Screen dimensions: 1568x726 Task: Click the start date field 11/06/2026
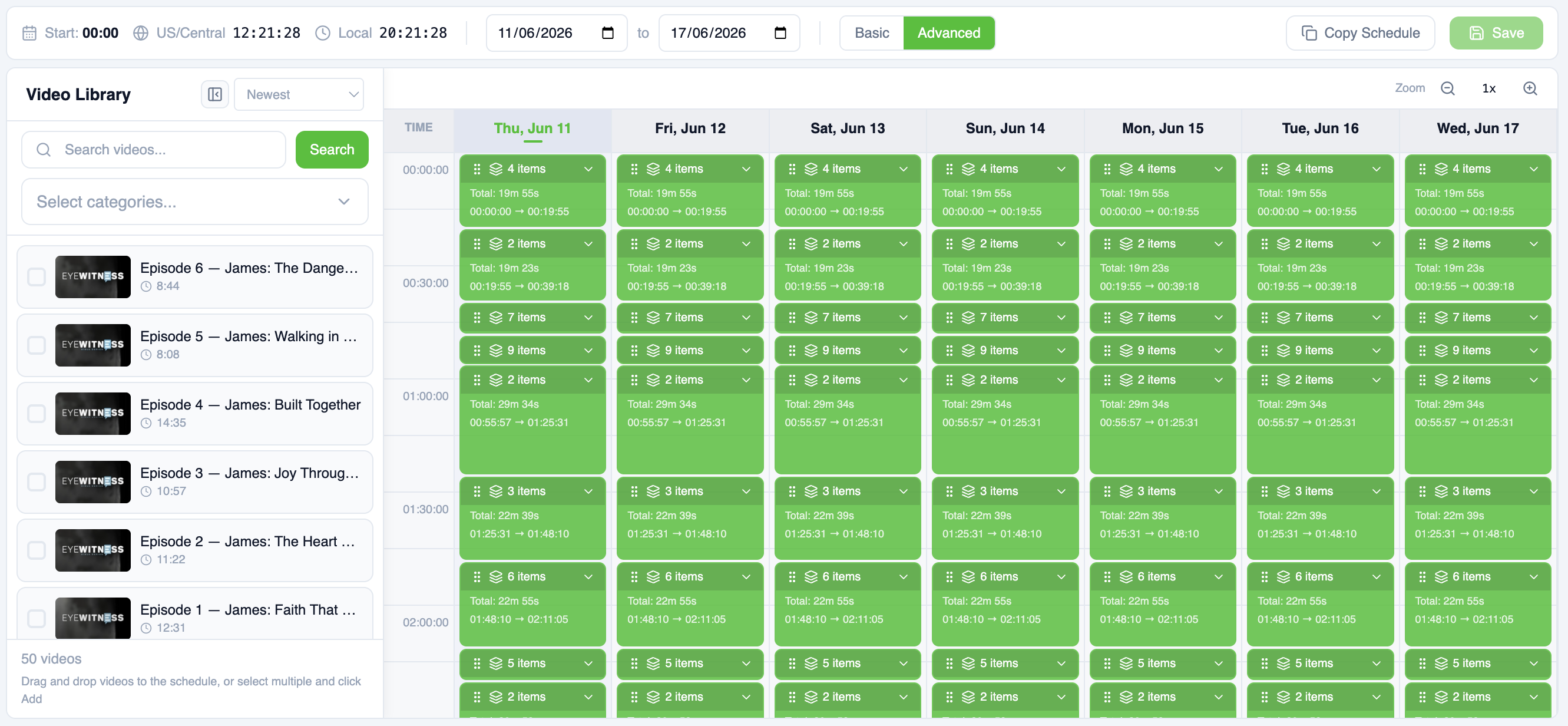pos(557,33)
